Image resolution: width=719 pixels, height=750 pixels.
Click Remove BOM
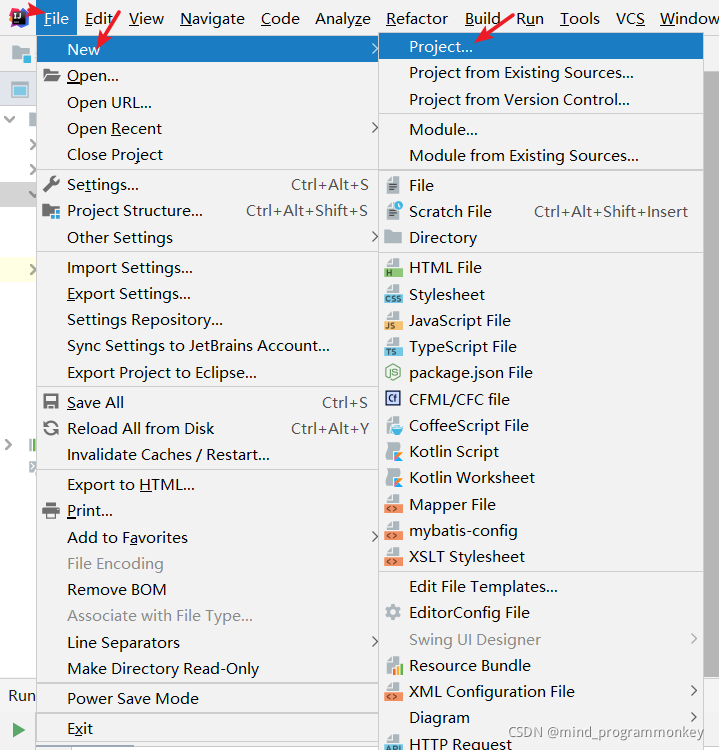tap(207, 589)
